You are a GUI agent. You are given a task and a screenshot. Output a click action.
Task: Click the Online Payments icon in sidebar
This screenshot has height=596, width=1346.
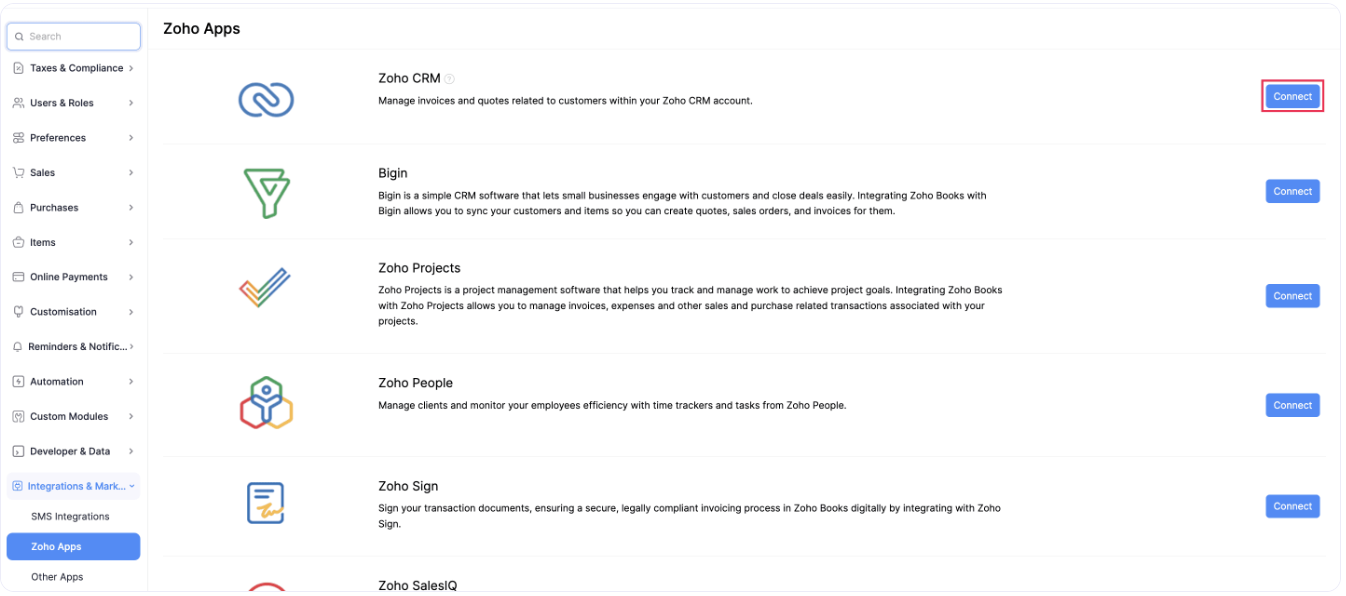pyautogui.click(x=19, y=276)
